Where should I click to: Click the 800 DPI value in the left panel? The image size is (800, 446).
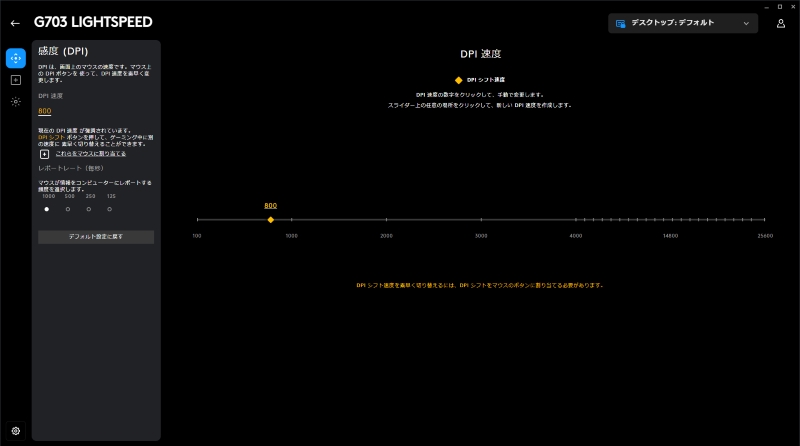click(44, 111)
